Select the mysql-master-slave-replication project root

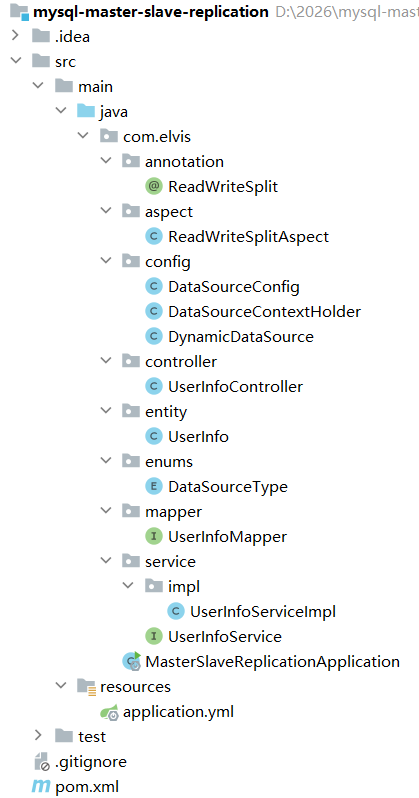point(151,12)
